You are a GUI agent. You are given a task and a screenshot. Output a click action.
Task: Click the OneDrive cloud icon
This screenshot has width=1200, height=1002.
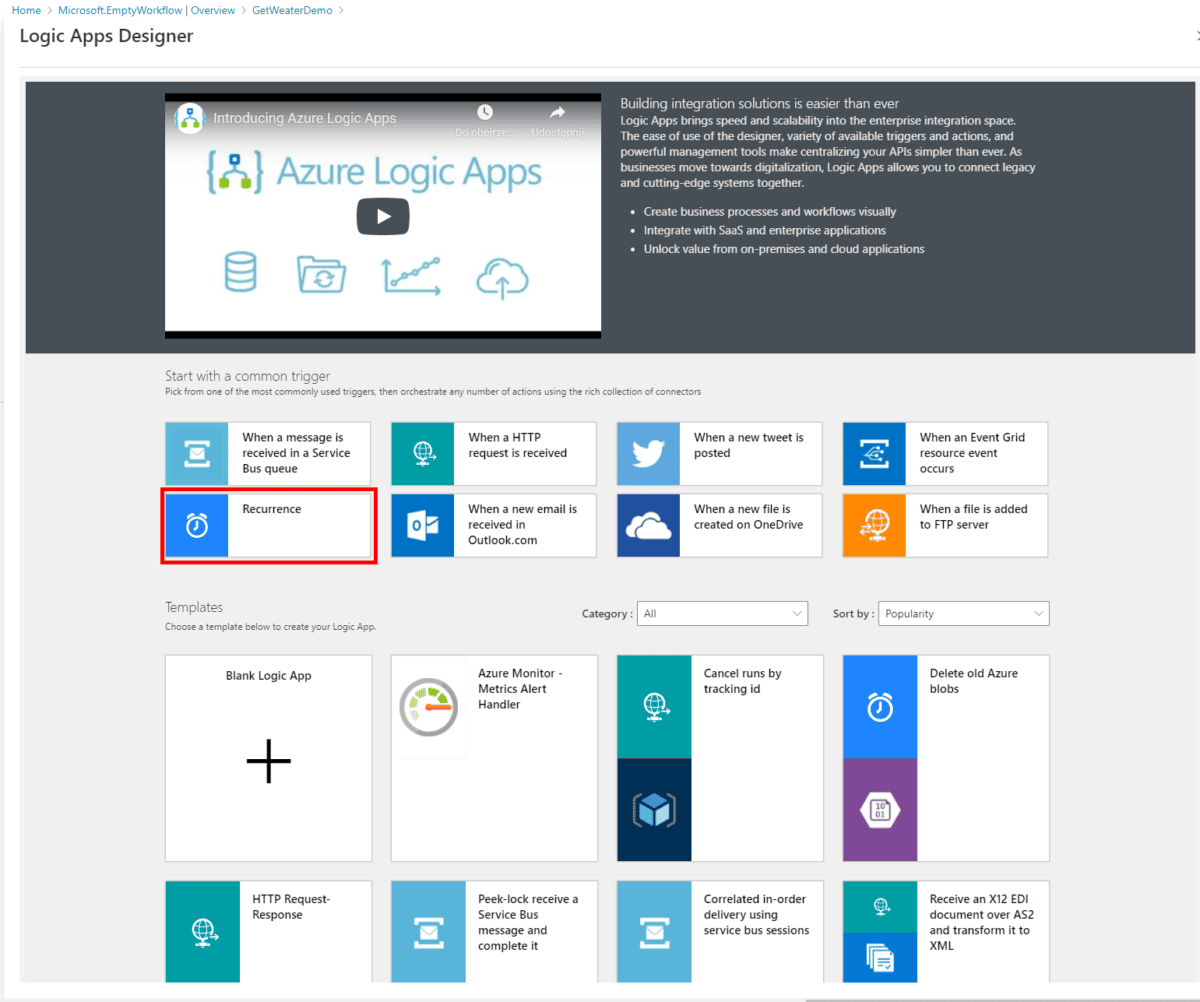[x=649, y=525]
